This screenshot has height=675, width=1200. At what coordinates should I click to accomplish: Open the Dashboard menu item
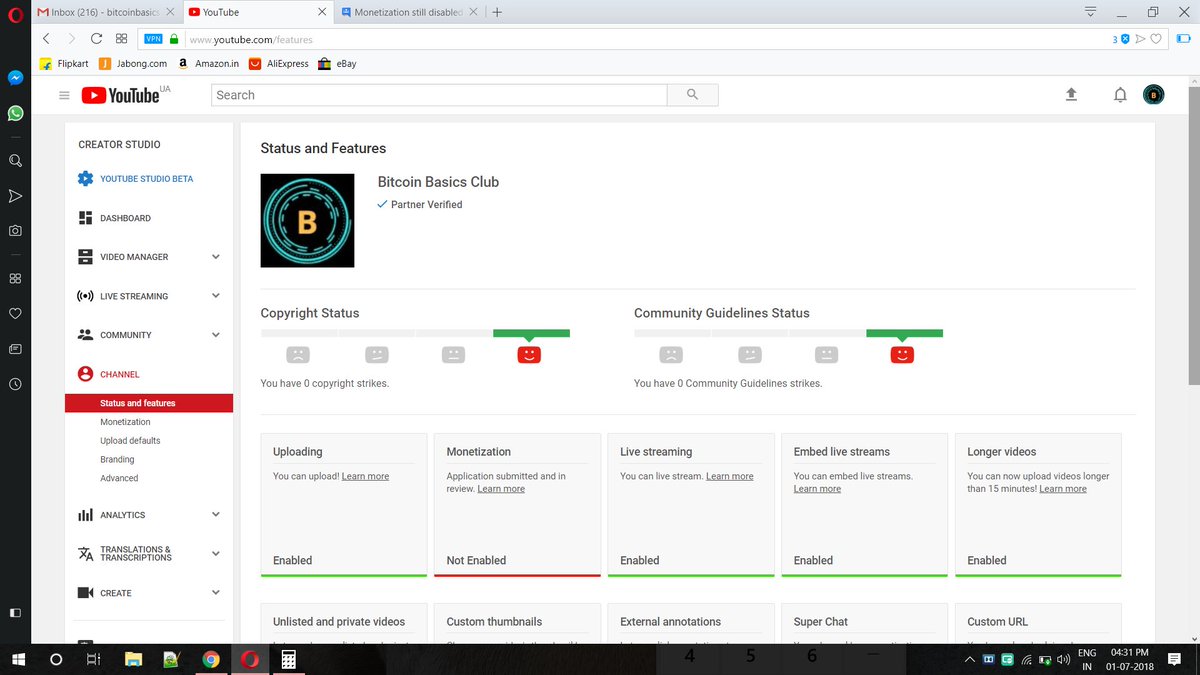125,218
